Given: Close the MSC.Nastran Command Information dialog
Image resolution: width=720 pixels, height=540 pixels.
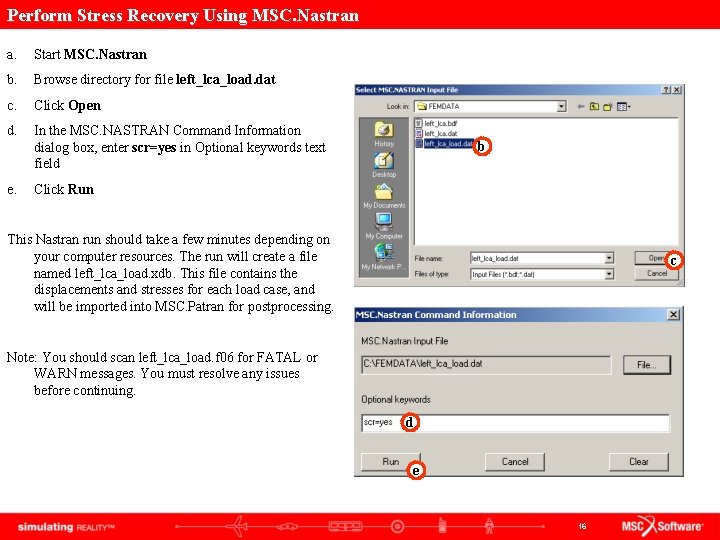Looking at the screenshot, I should pyautogui.click(x=673, y=315).
